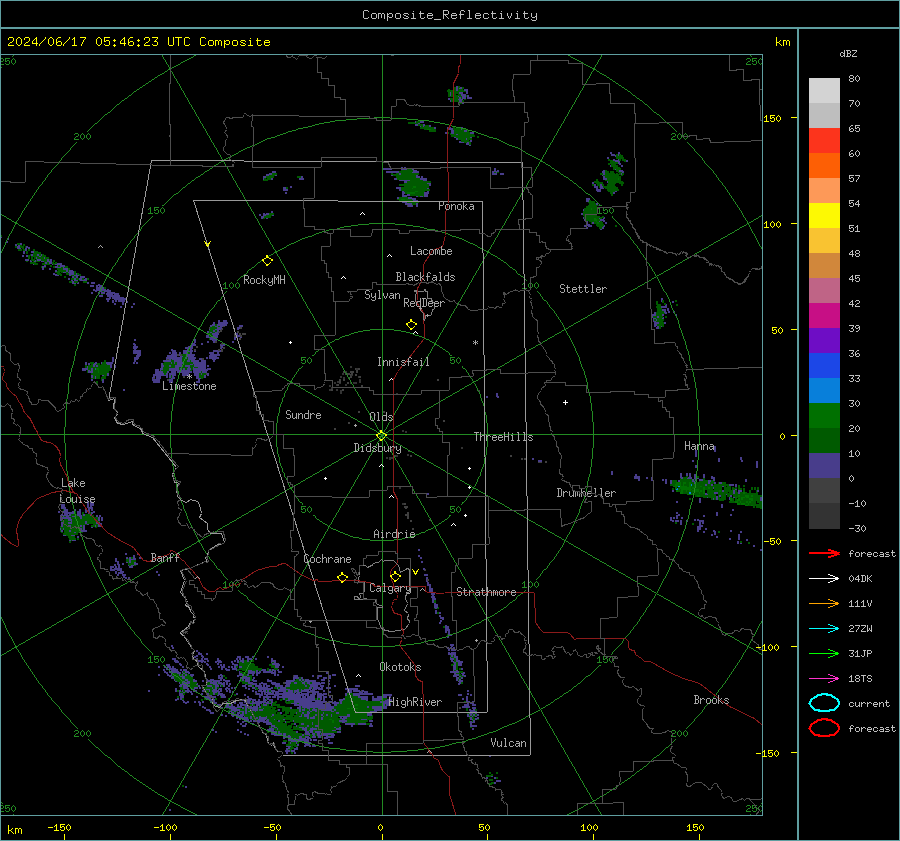The height and width of the screenshot is (841, 900).
Task: Click the Ponoka city label
Action: pyautogui.click(x=456, y=206)
